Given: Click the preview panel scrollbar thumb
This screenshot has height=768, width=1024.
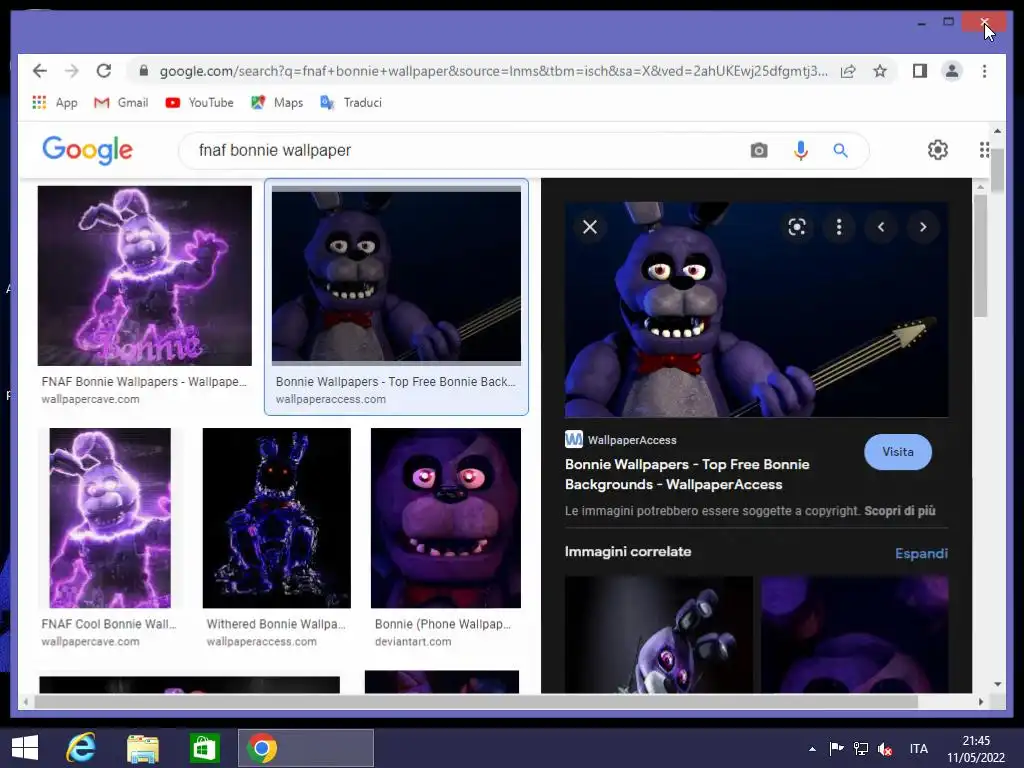Looking at the screenshot, I should tap(980, 256).
